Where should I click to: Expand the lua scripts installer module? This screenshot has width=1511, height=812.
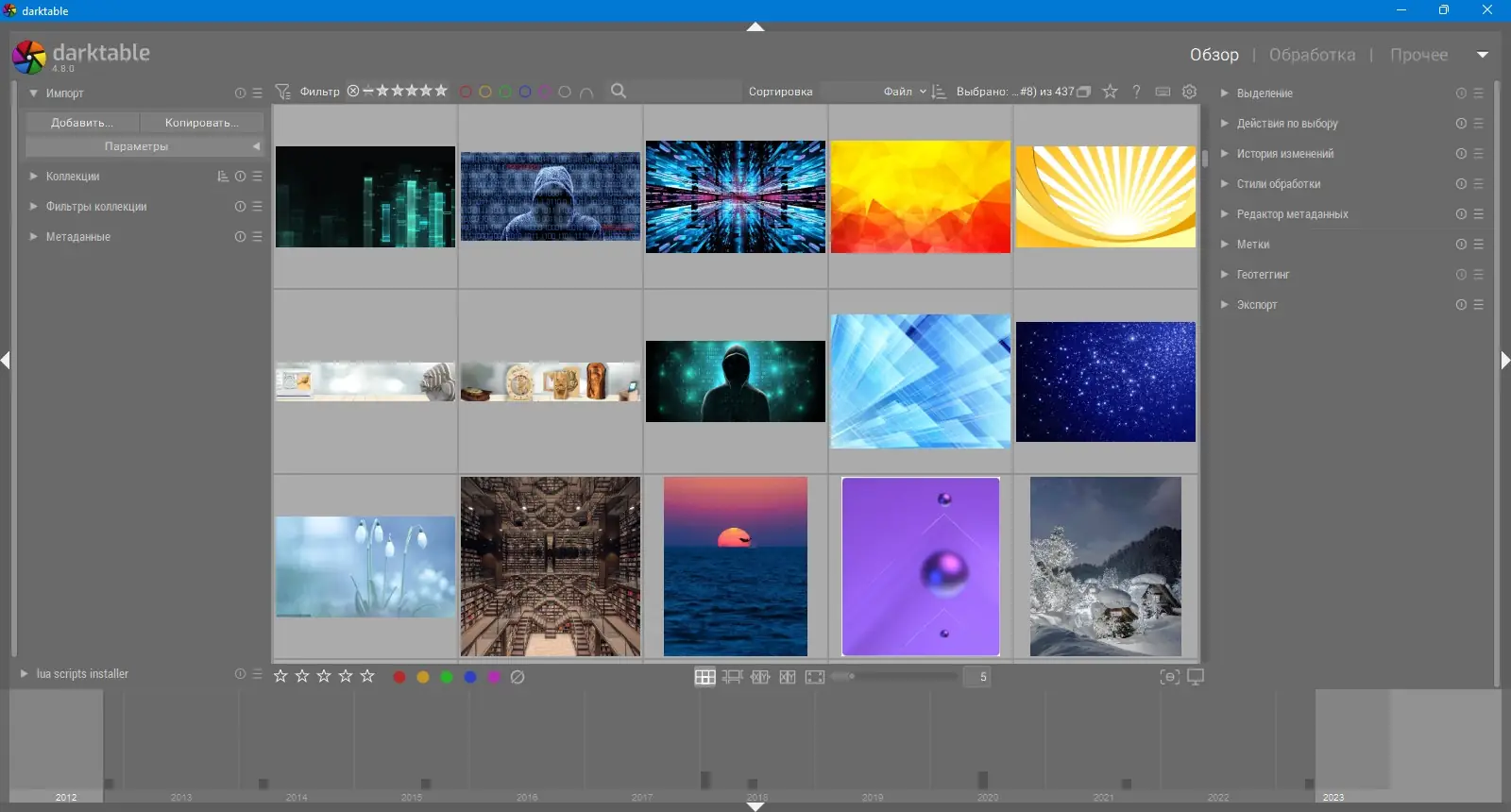(24, 674)
